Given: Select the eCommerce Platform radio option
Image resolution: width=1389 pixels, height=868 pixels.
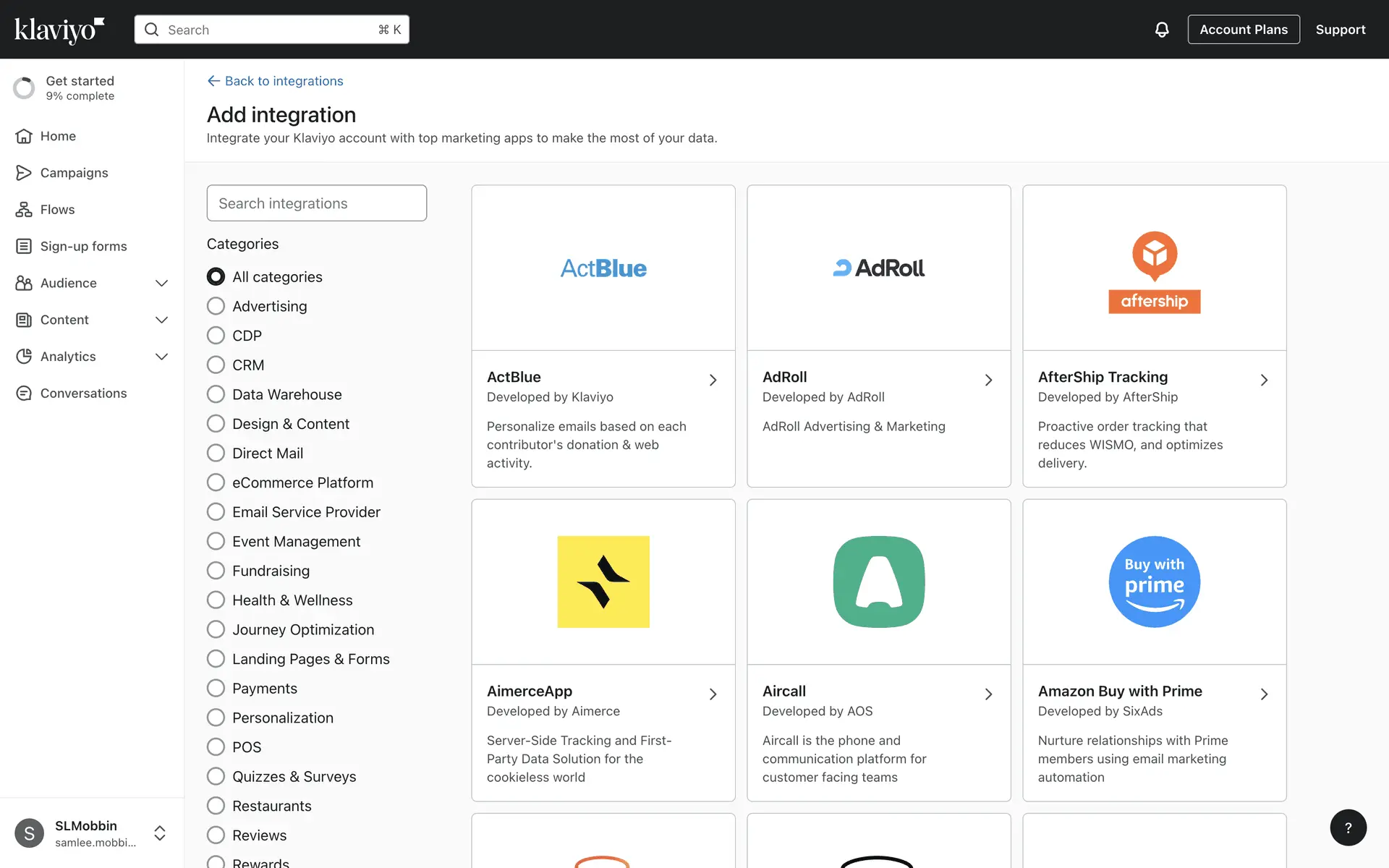Looking at the screenshot, I should 216,482.
